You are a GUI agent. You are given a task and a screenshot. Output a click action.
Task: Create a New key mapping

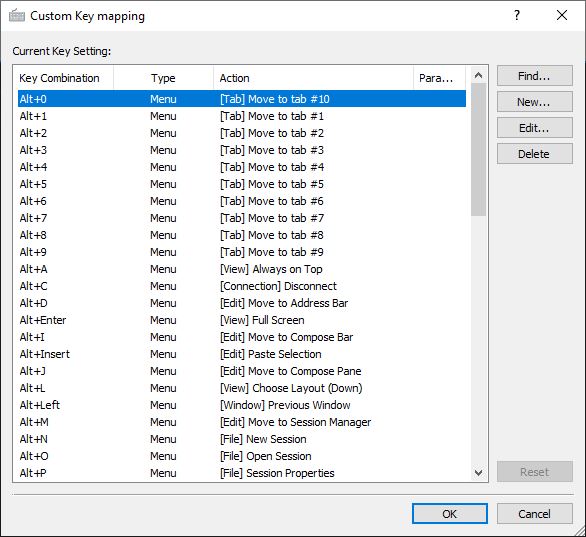(534, 102)
